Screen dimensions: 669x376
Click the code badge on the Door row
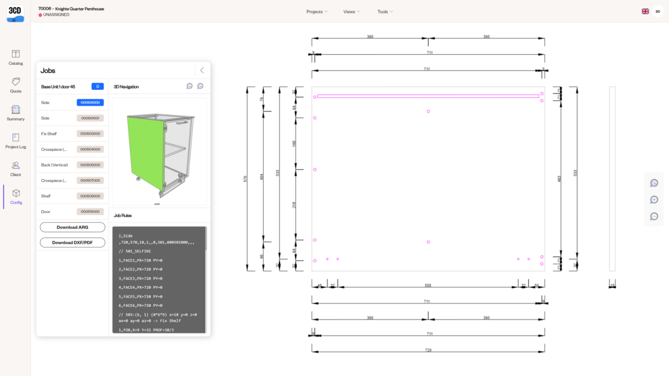point(90,212)
